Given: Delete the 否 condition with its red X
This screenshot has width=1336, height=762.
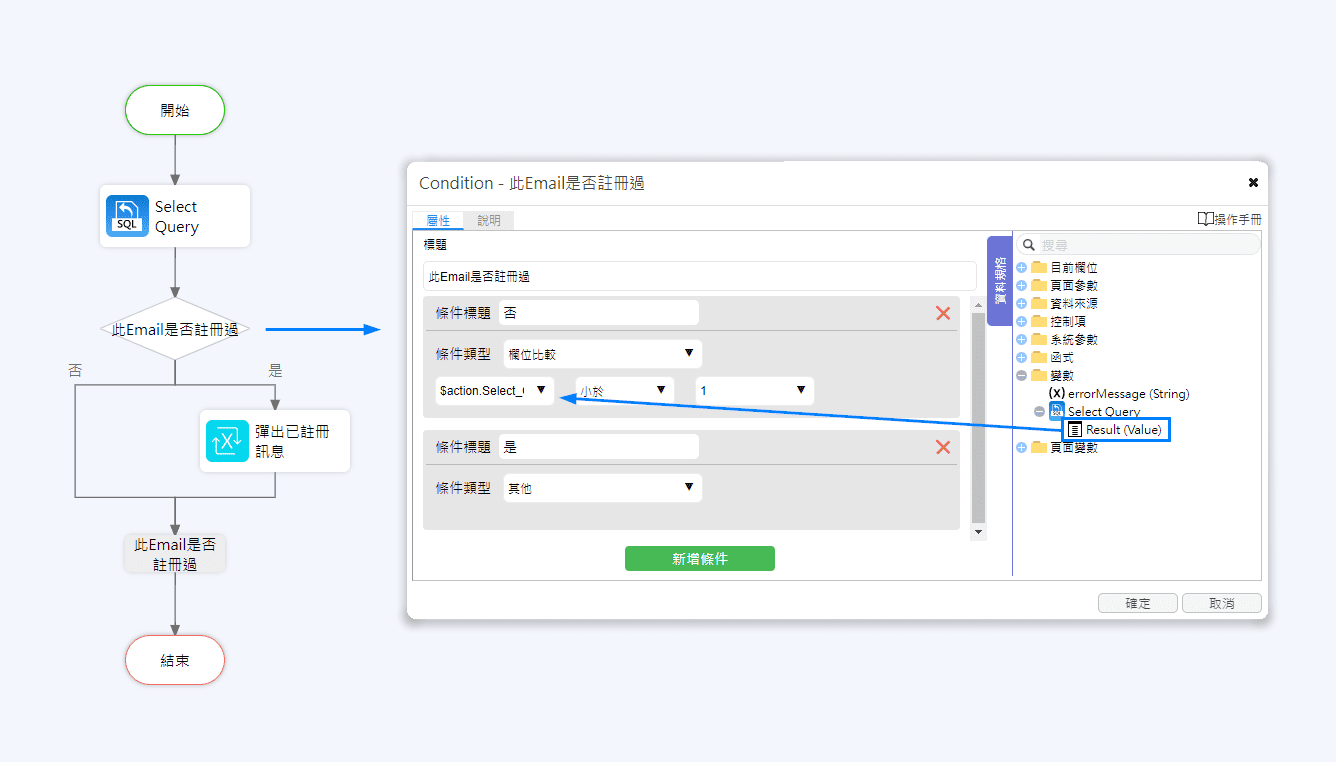Looking at the screenshot, I should click(943, 313).
